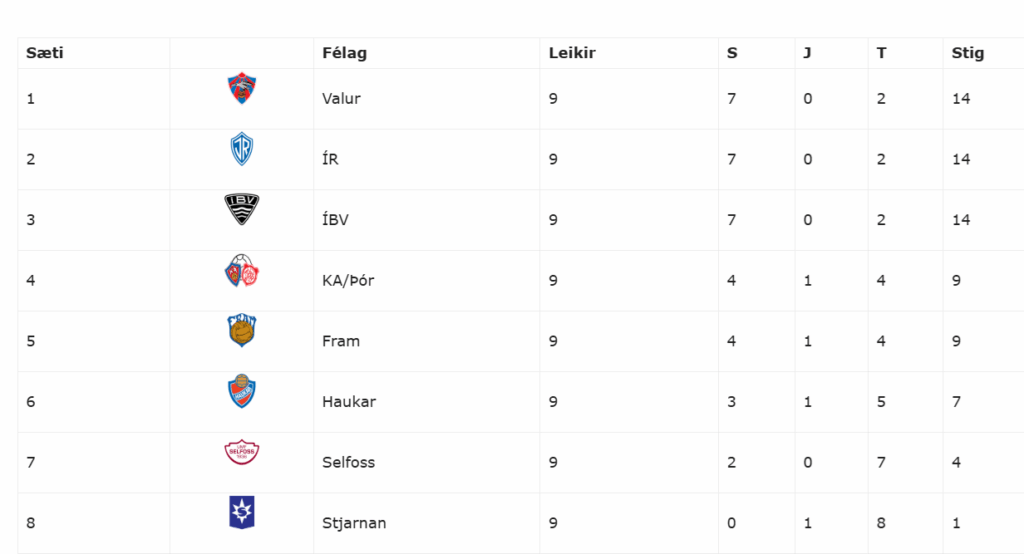The image size is (1024, 554).
Task: Select the Stjarnan team name
Action: click(354, 523)
